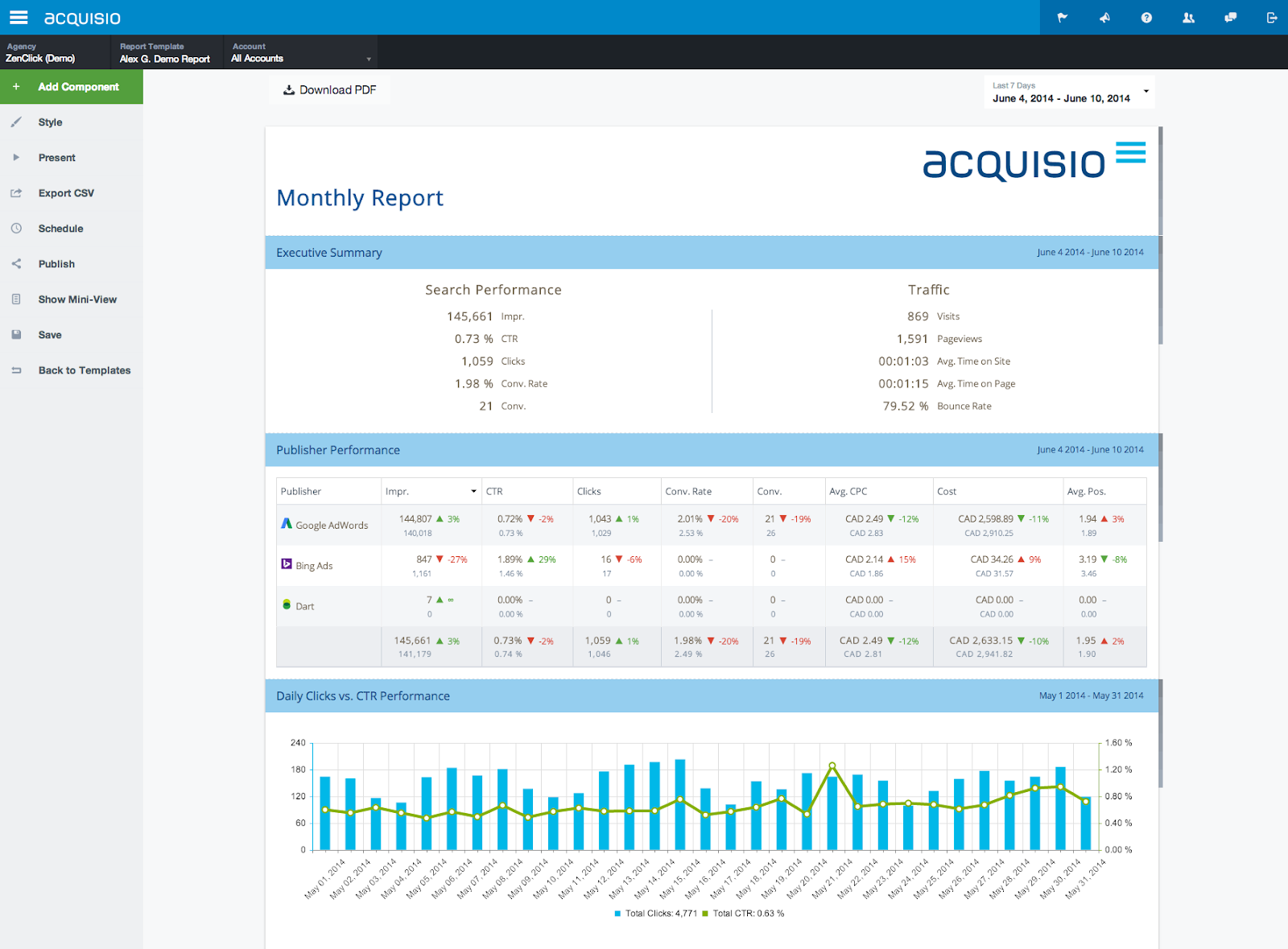The image size is (1288, 949).
Task: Select Style in the left sidebar
Action: [50, 122]
